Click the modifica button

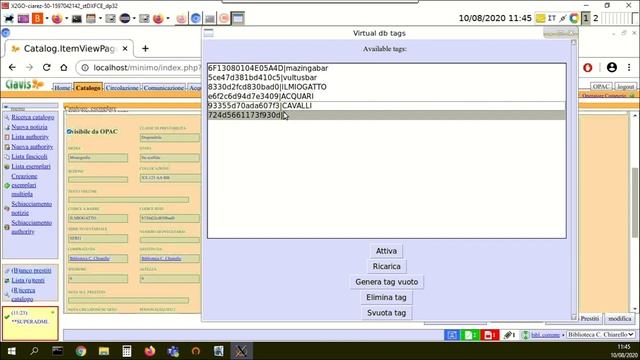click(620, 318)
